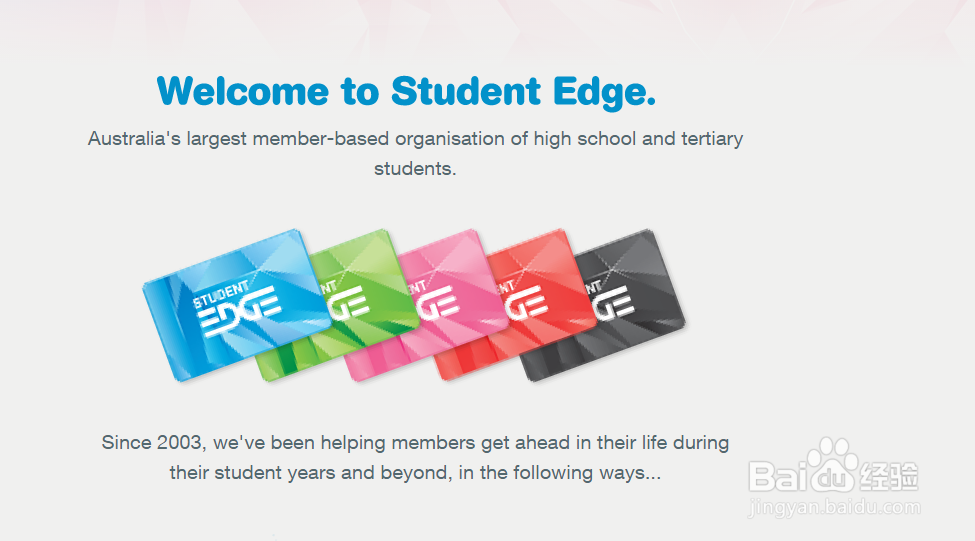The image size is (975, 541).
Task: Click the 'Australia's largest member-based organisation' line
Action: pos(415,139)
